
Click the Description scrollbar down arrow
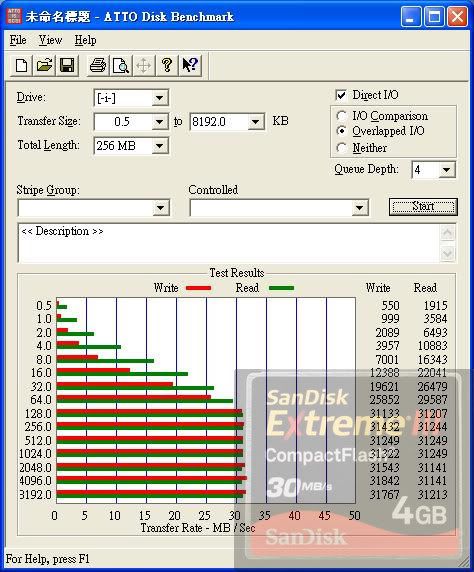448,253
